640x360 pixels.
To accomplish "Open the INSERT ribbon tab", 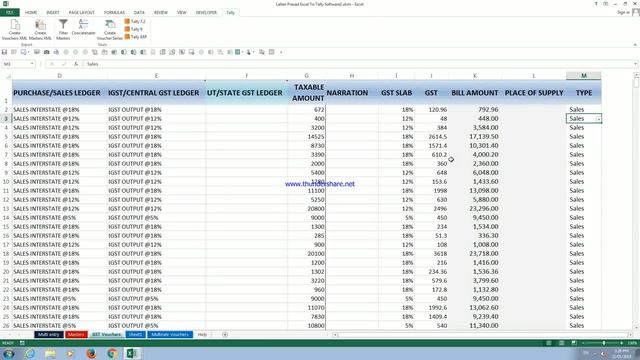I will click(53, 13).
